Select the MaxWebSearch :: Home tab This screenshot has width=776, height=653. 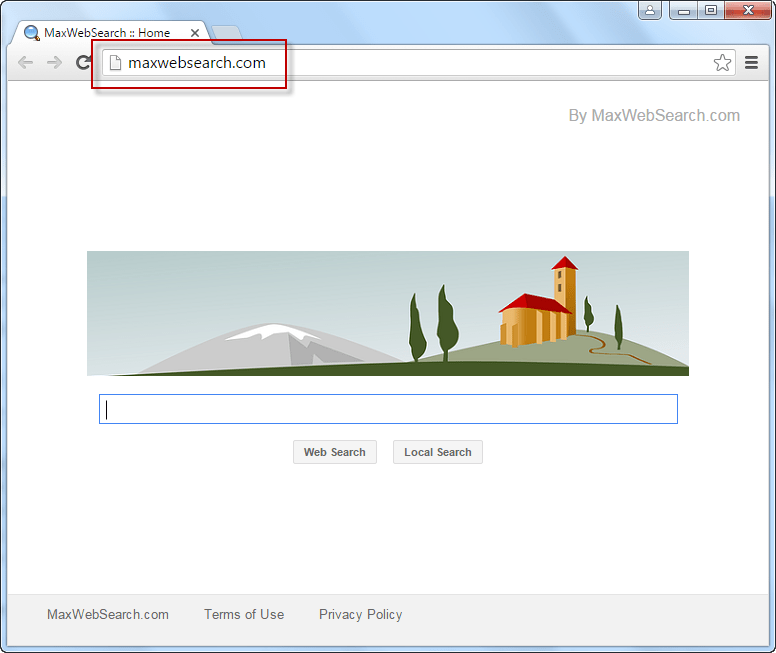(x=109, y=33)
